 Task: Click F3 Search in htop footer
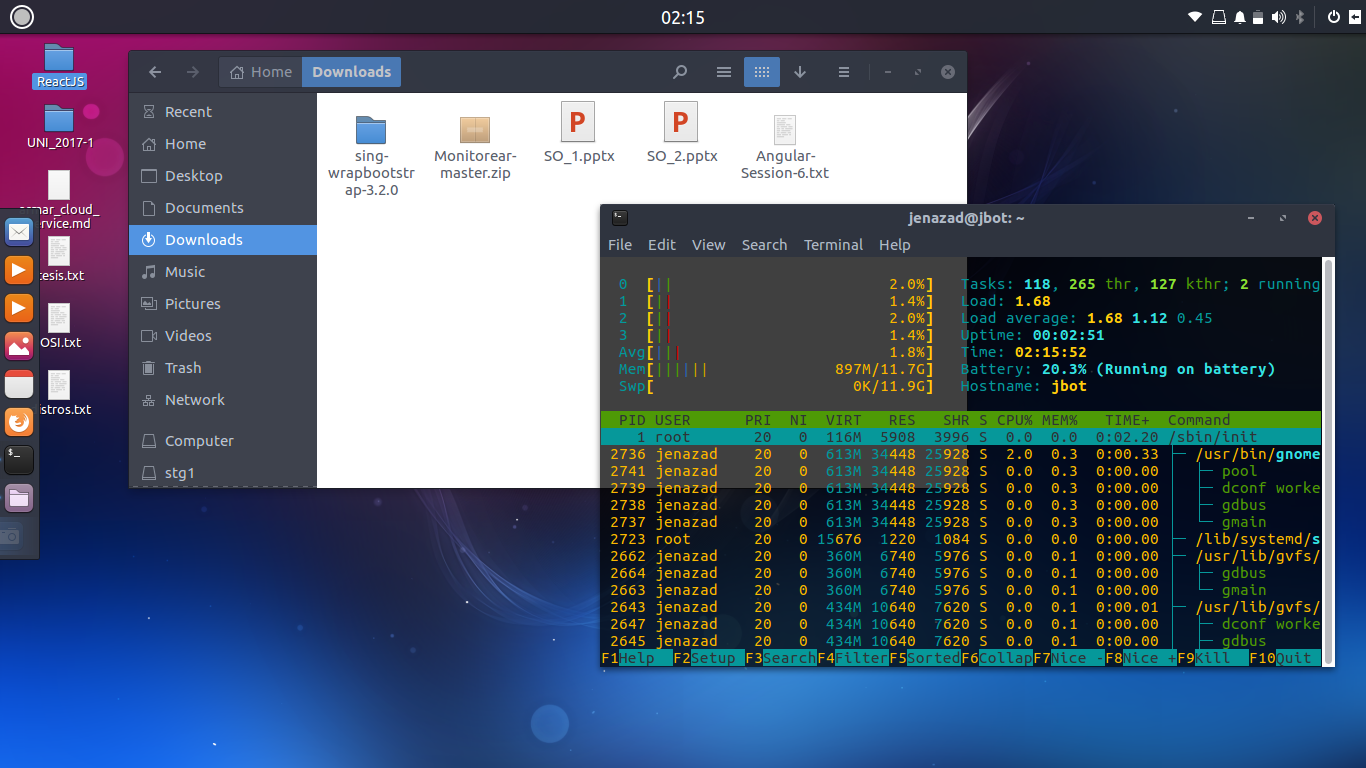coord(781,658)
